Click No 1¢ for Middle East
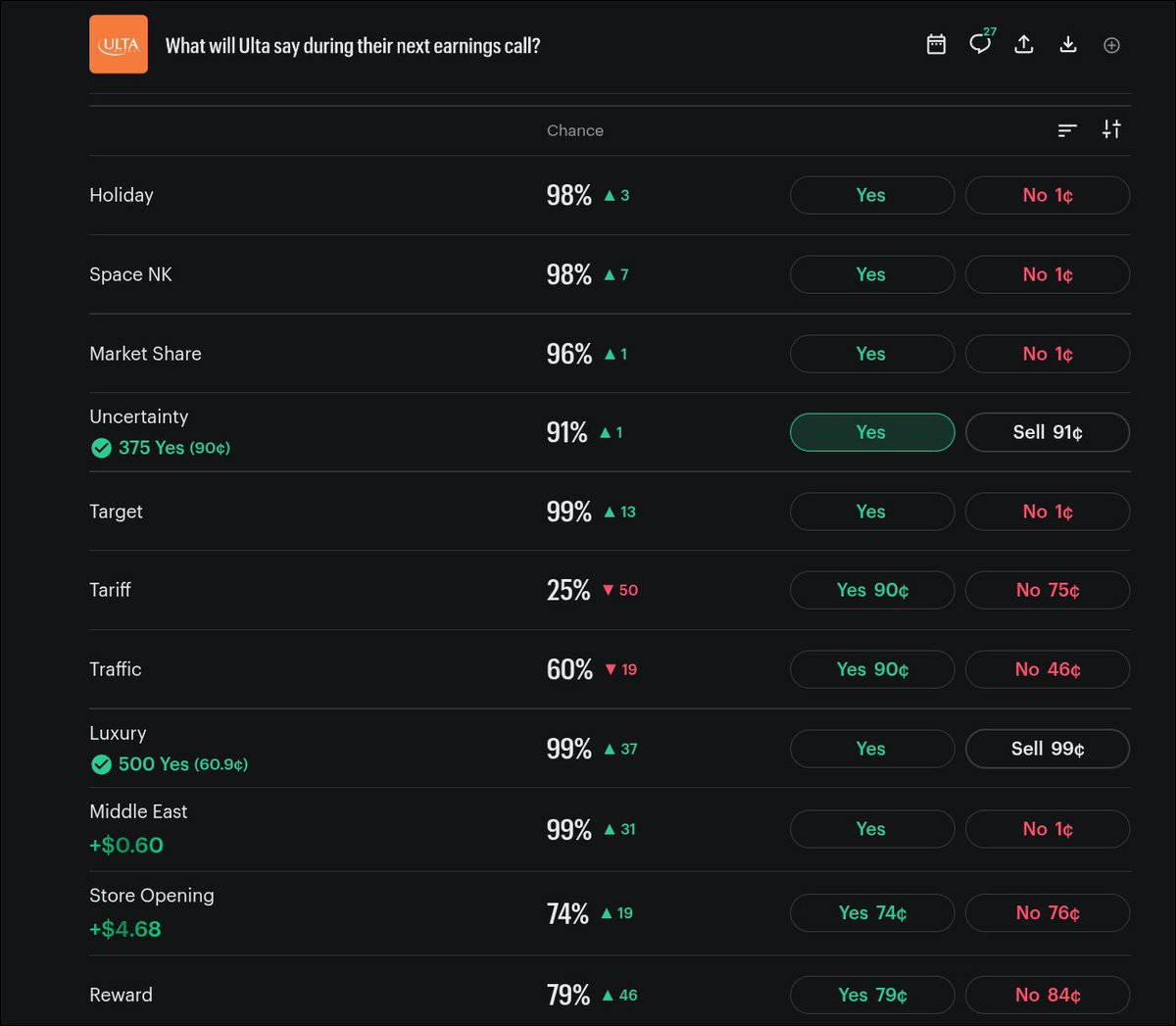This screenshot has height=1026, width=1176. tap(1048, 829)
